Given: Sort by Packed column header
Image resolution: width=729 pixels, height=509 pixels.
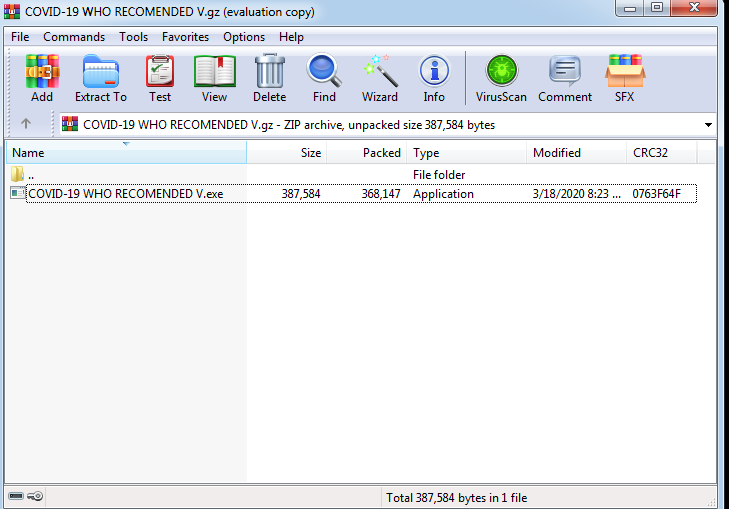Looking at the screenshot, I should [366, 152].
